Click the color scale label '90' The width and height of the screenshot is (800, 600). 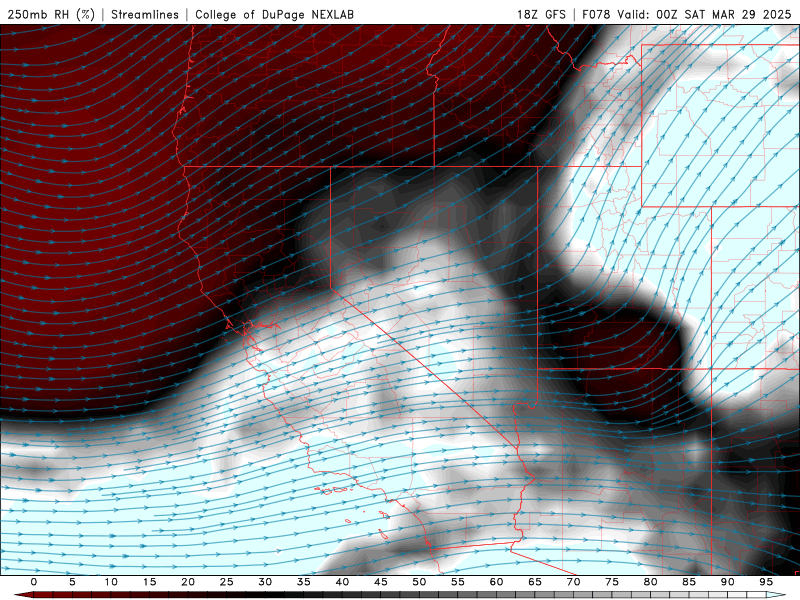pos(728,582)
